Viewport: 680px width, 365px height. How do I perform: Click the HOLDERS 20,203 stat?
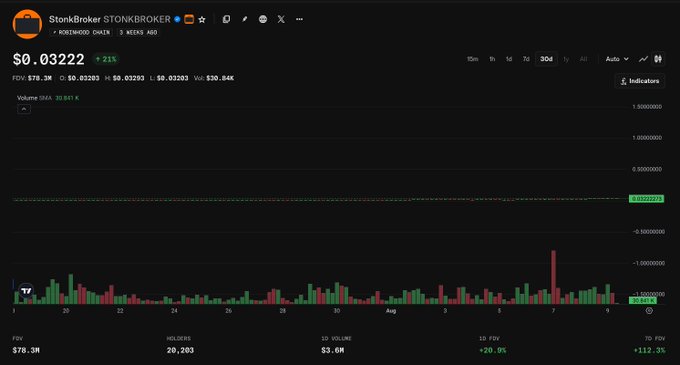tap(180, 345)
